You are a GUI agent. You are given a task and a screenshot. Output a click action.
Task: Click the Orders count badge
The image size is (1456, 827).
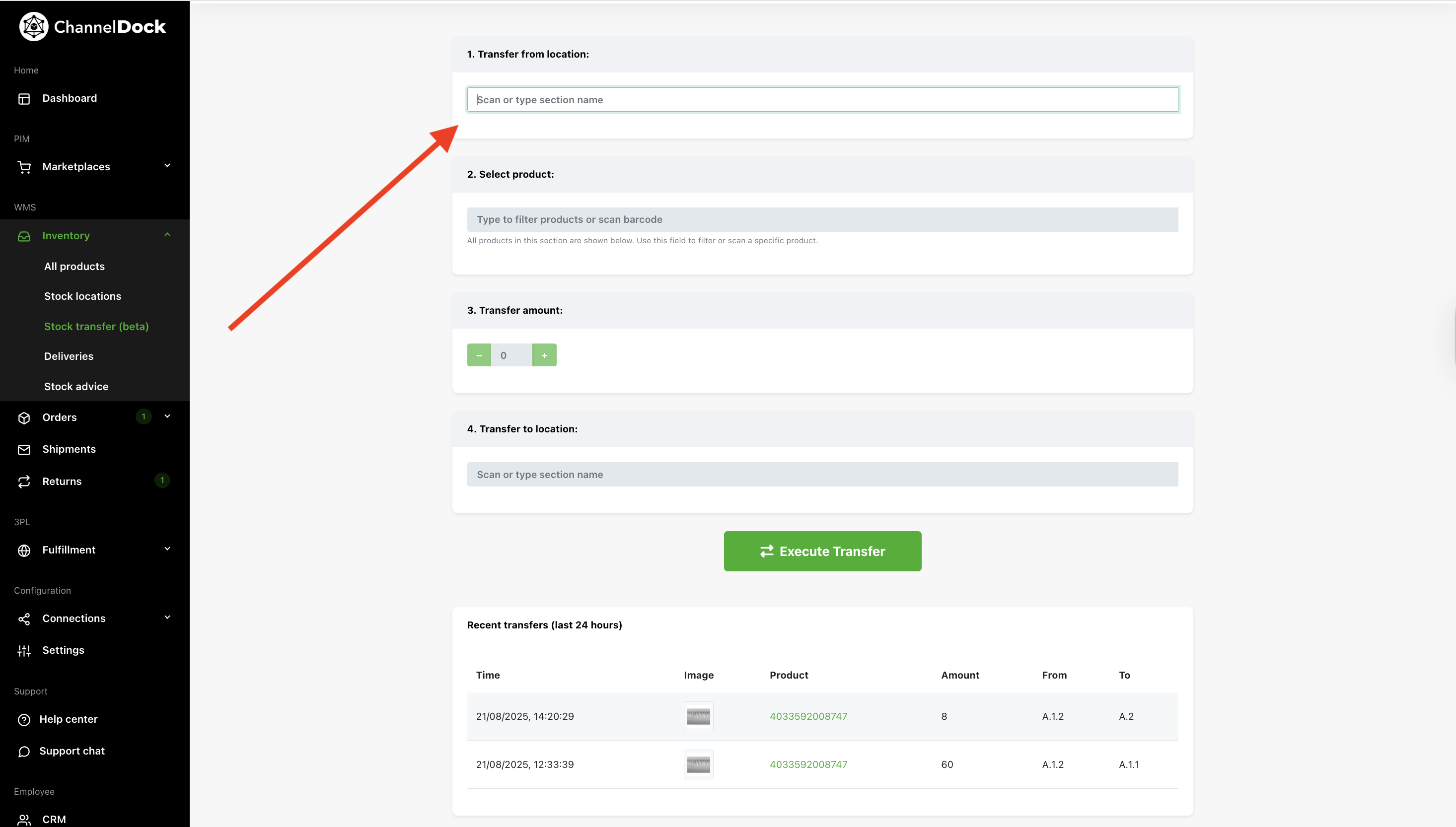pyautogui.click(x=143, y=416)
